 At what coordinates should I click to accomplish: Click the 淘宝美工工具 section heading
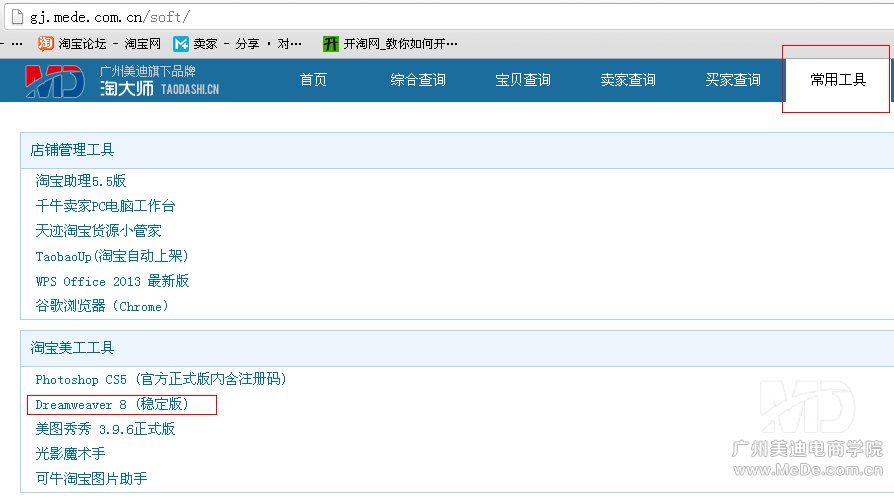tap(72, 348)
